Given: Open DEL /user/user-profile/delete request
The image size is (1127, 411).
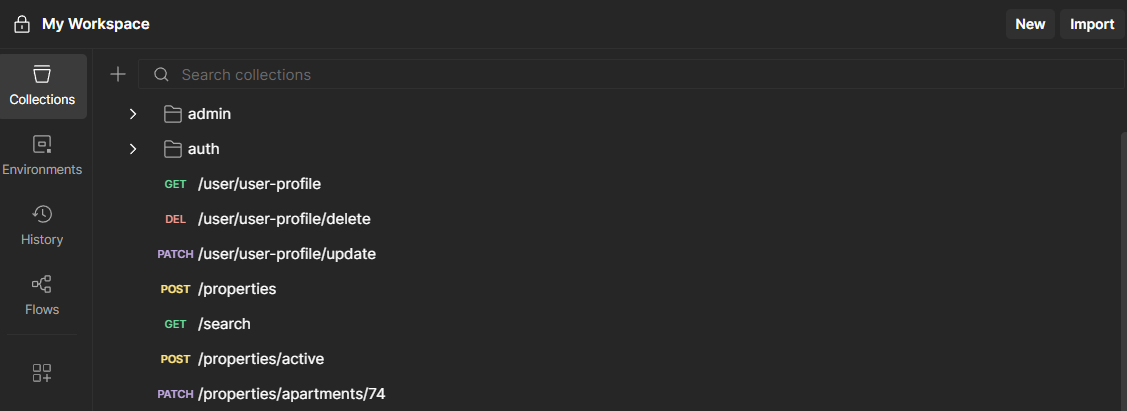Looking at the screenshot, I should click(284, 219).
